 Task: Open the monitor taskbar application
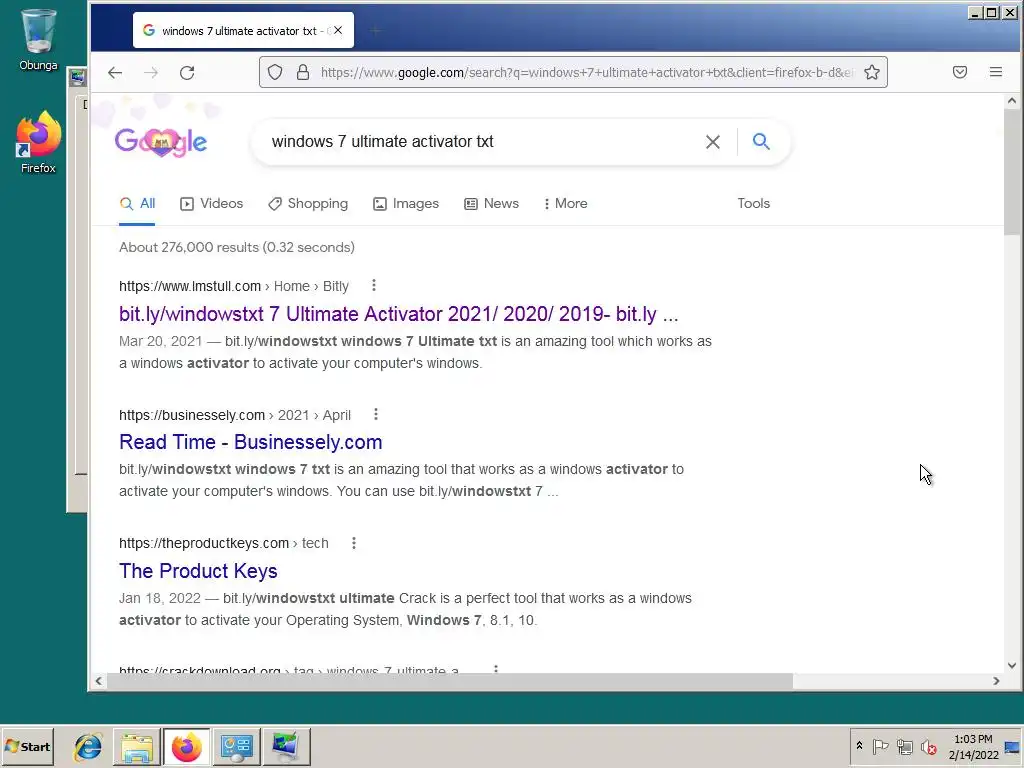click(285, 746)
